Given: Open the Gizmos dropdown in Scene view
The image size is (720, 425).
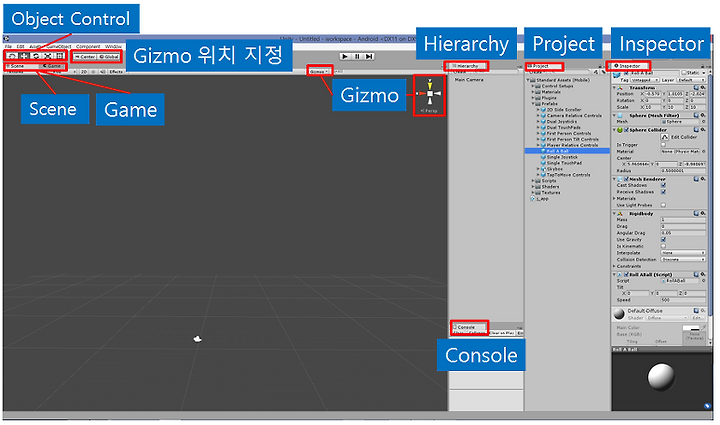Looking at the screenshot, I should point(319,72).
